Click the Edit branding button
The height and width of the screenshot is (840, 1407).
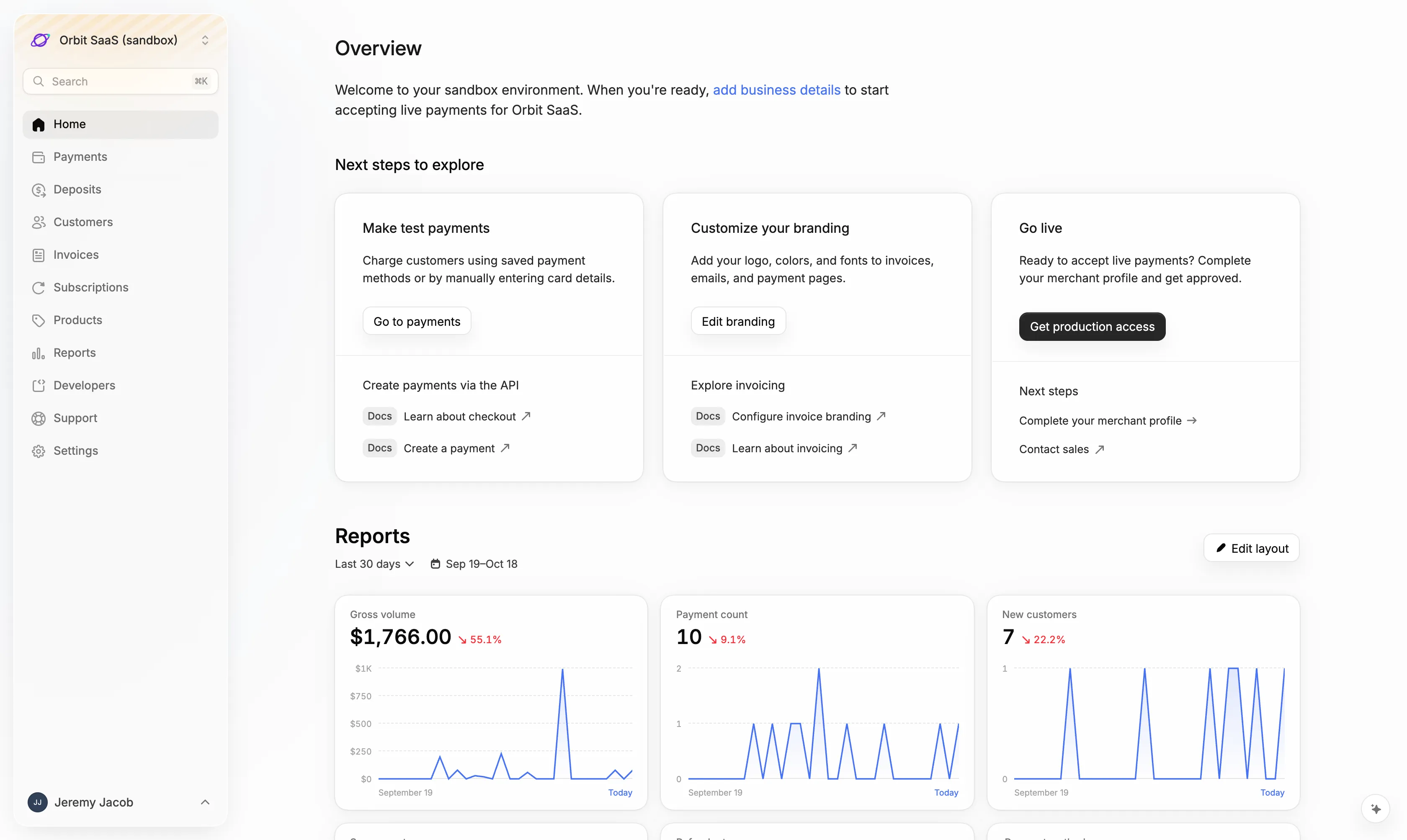click(x=738, y=322)
